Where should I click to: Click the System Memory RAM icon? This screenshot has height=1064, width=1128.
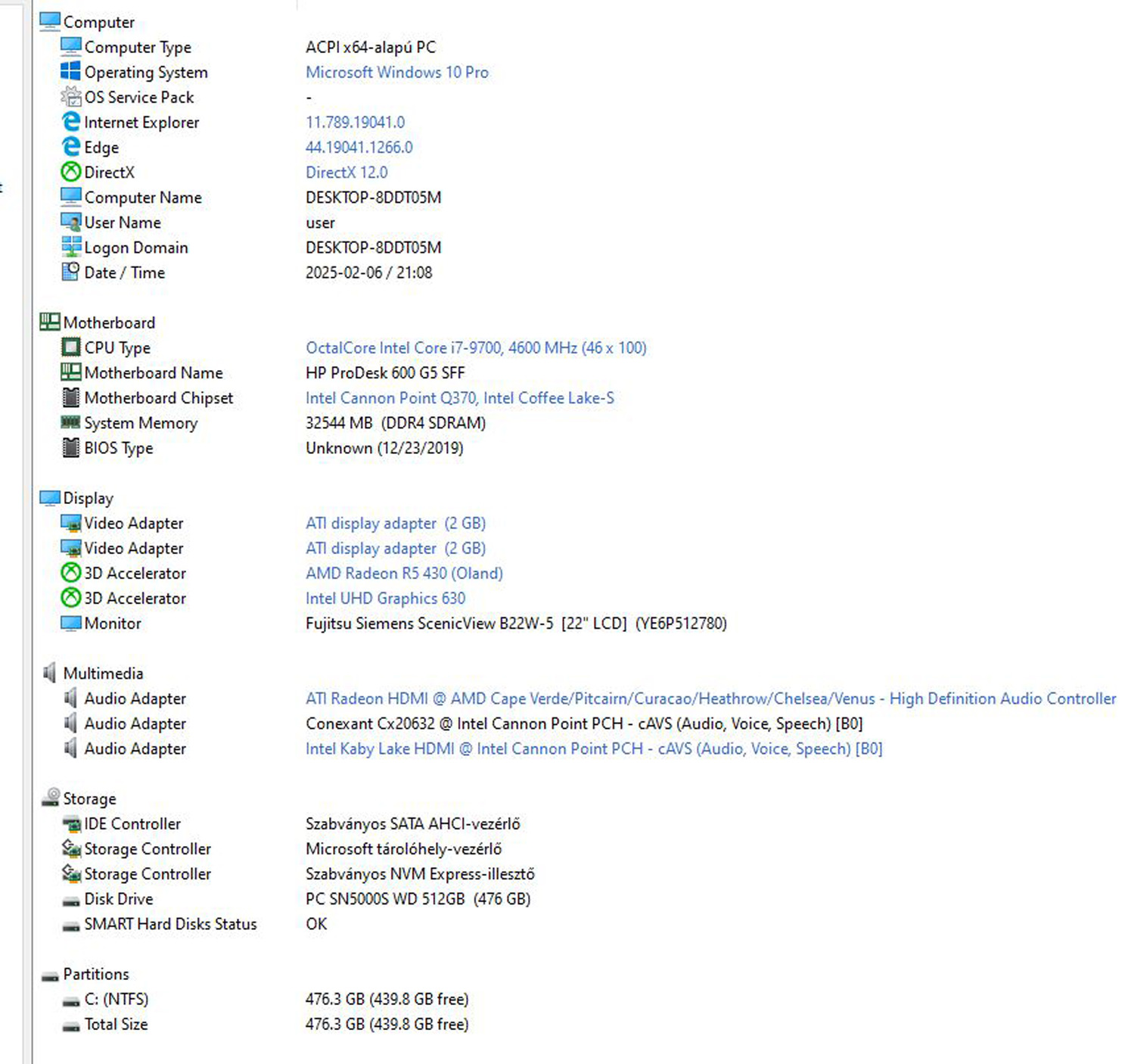pos(70,422)
